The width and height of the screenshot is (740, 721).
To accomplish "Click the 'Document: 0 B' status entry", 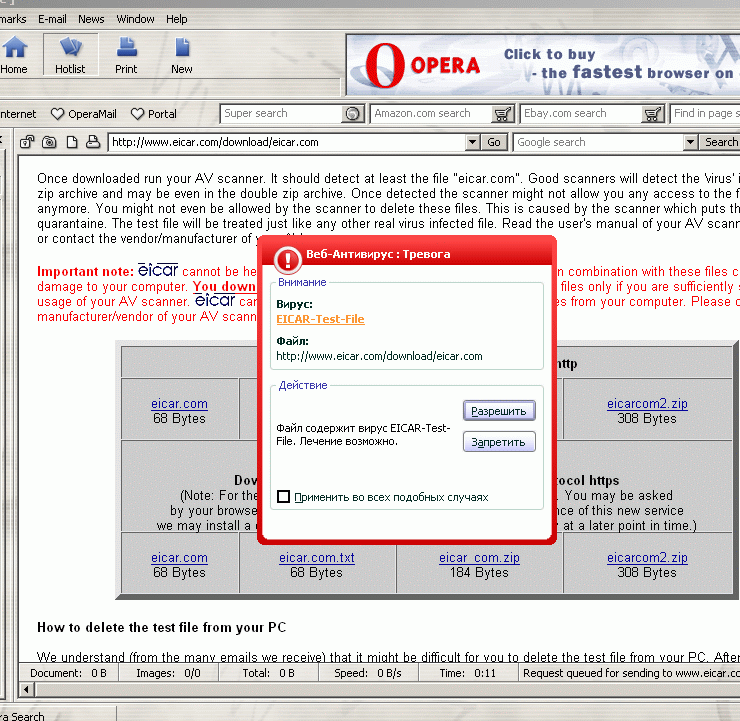I will (x=68, y=673).
